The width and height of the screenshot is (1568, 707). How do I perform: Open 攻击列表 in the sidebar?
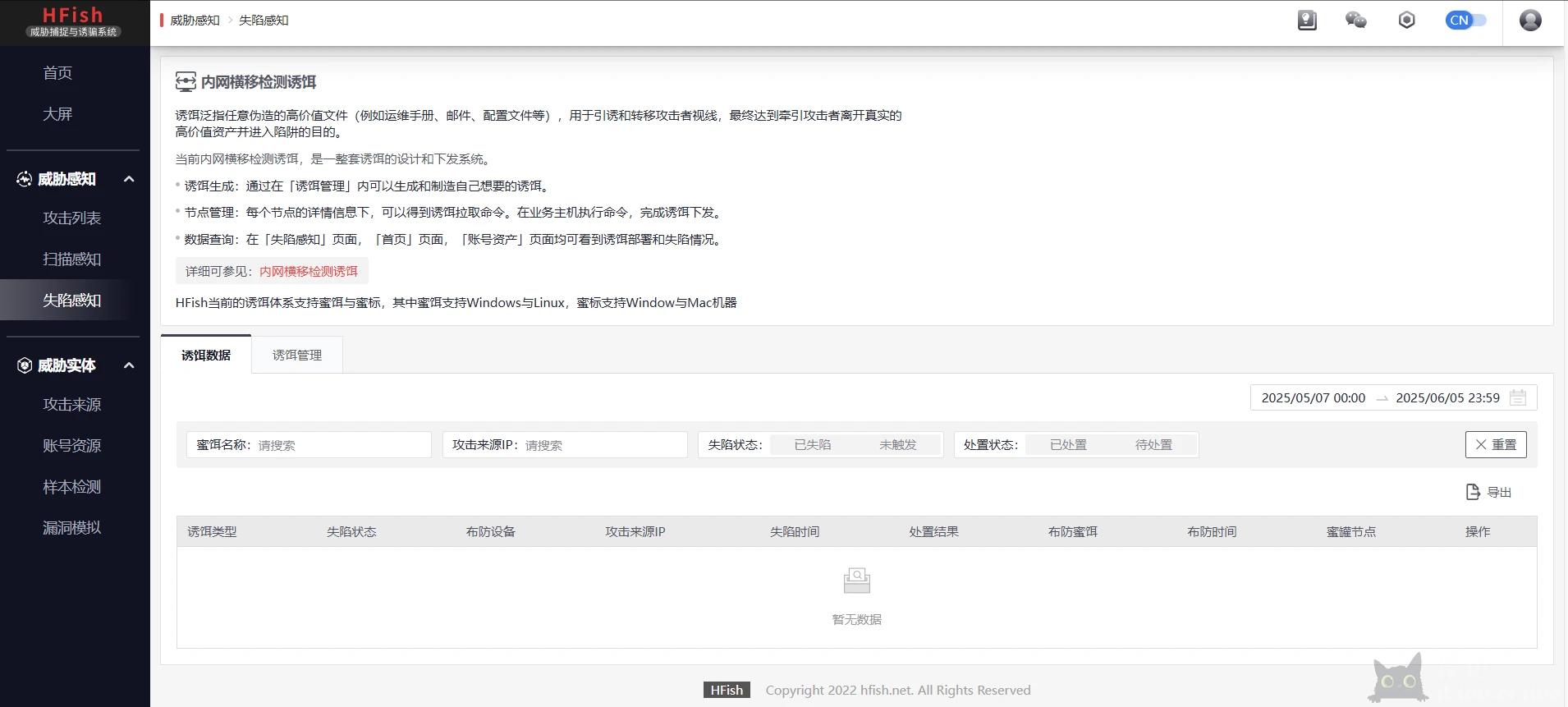(x=72, y=218)
